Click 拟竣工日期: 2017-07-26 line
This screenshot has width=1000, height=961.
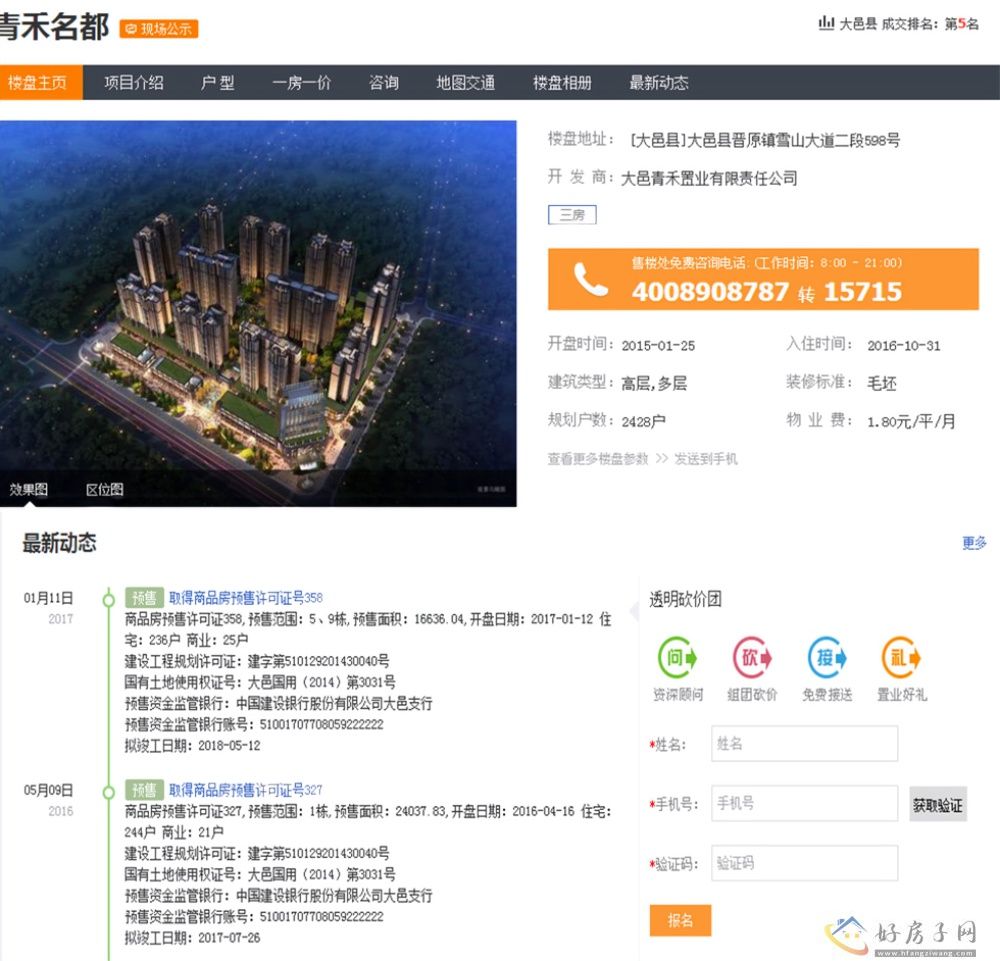pos(193,937)
